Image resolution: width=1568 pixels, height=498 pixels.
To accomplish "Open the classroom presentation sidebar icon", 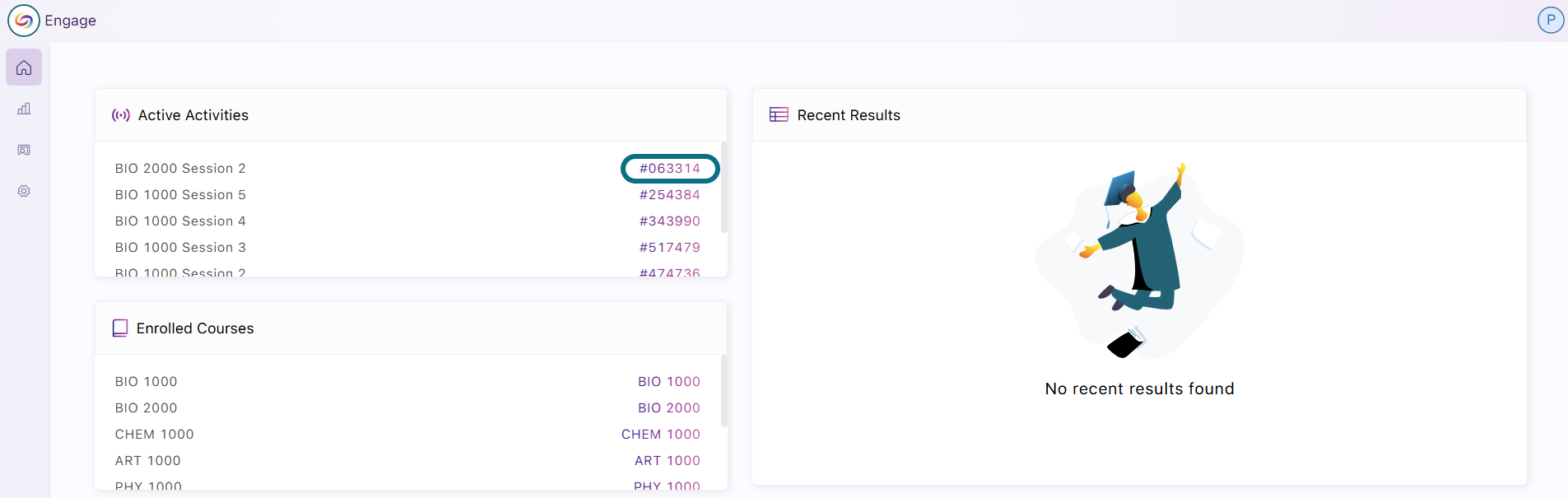I will [24, 150].
